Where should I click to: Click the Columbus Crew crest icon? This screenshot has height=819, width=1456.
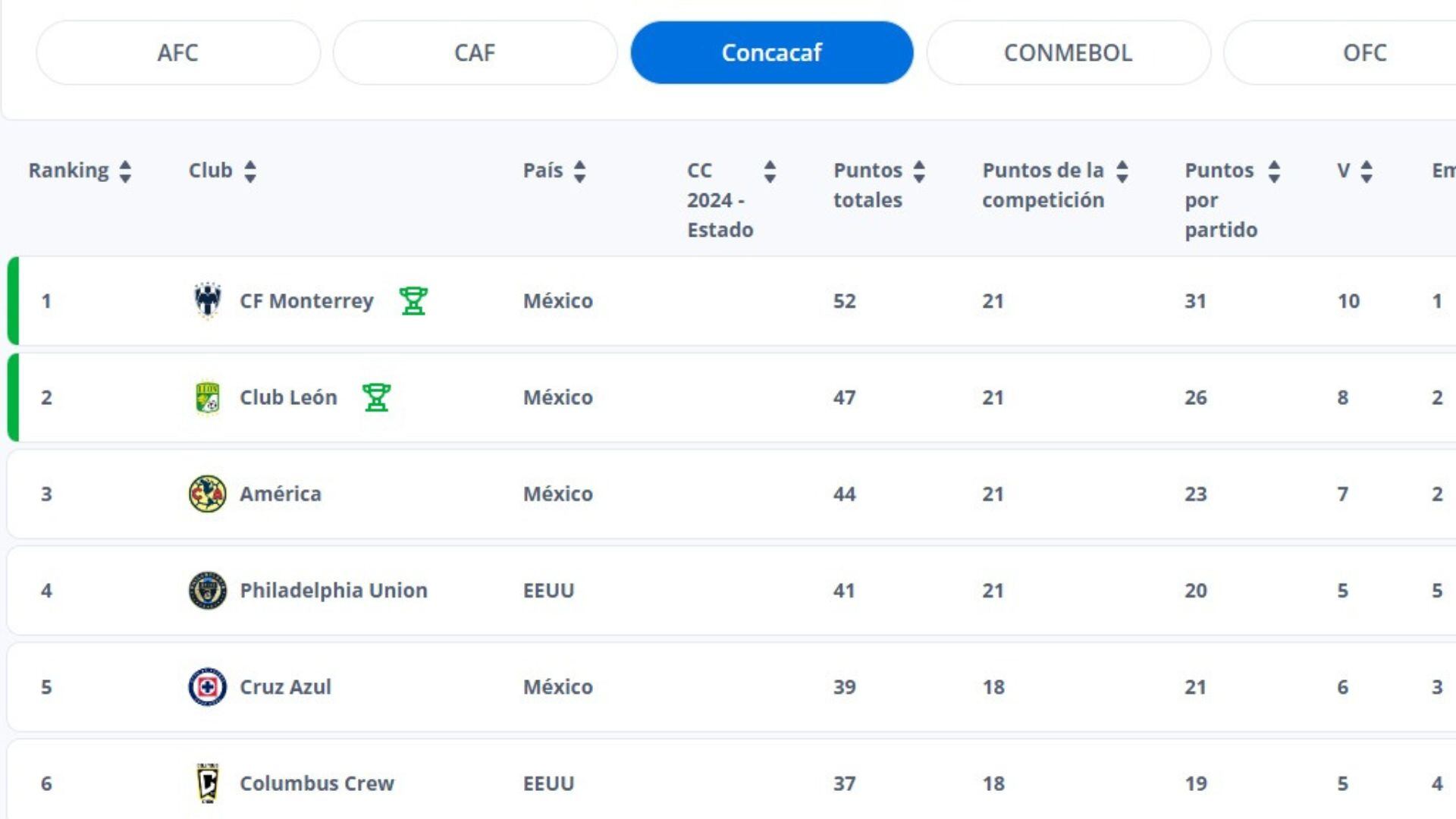pyautogui.click(x=207, y=783)
